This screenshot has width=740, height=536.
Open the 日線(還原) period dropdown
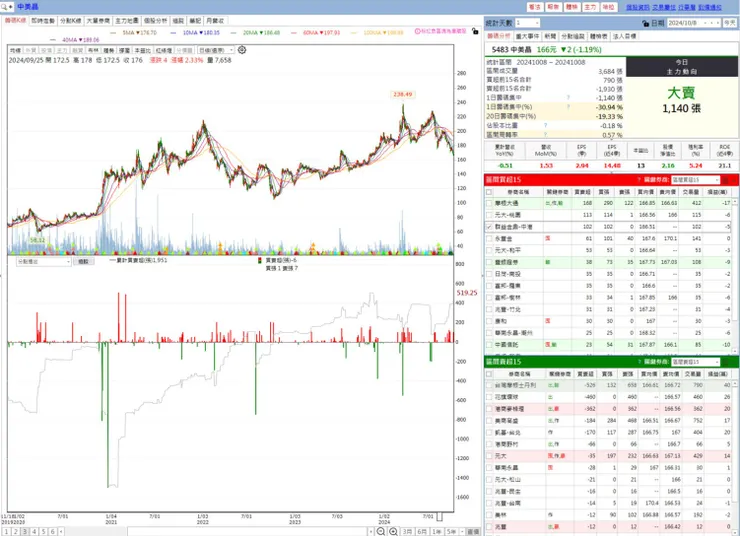tap(216, 50)
